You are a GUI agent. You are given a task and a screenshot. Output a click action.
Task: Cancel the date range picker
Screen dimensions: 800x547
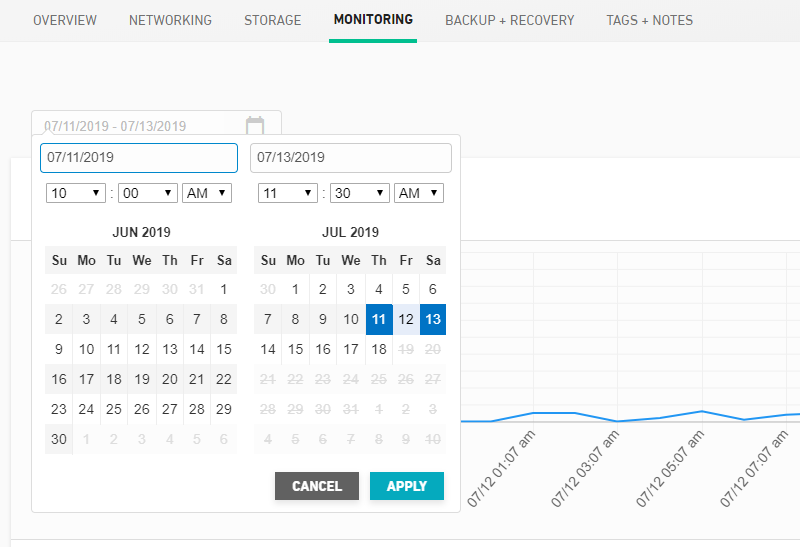317,486
